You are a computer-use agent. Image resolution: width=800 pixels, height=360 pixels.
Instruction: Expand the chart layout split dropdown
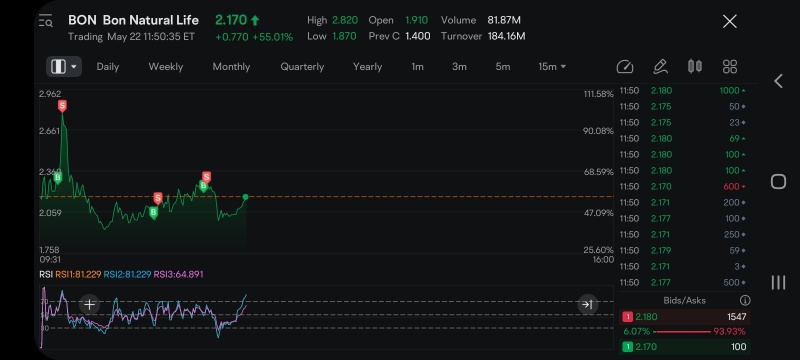pyautogui.click(x=64, y=67)
